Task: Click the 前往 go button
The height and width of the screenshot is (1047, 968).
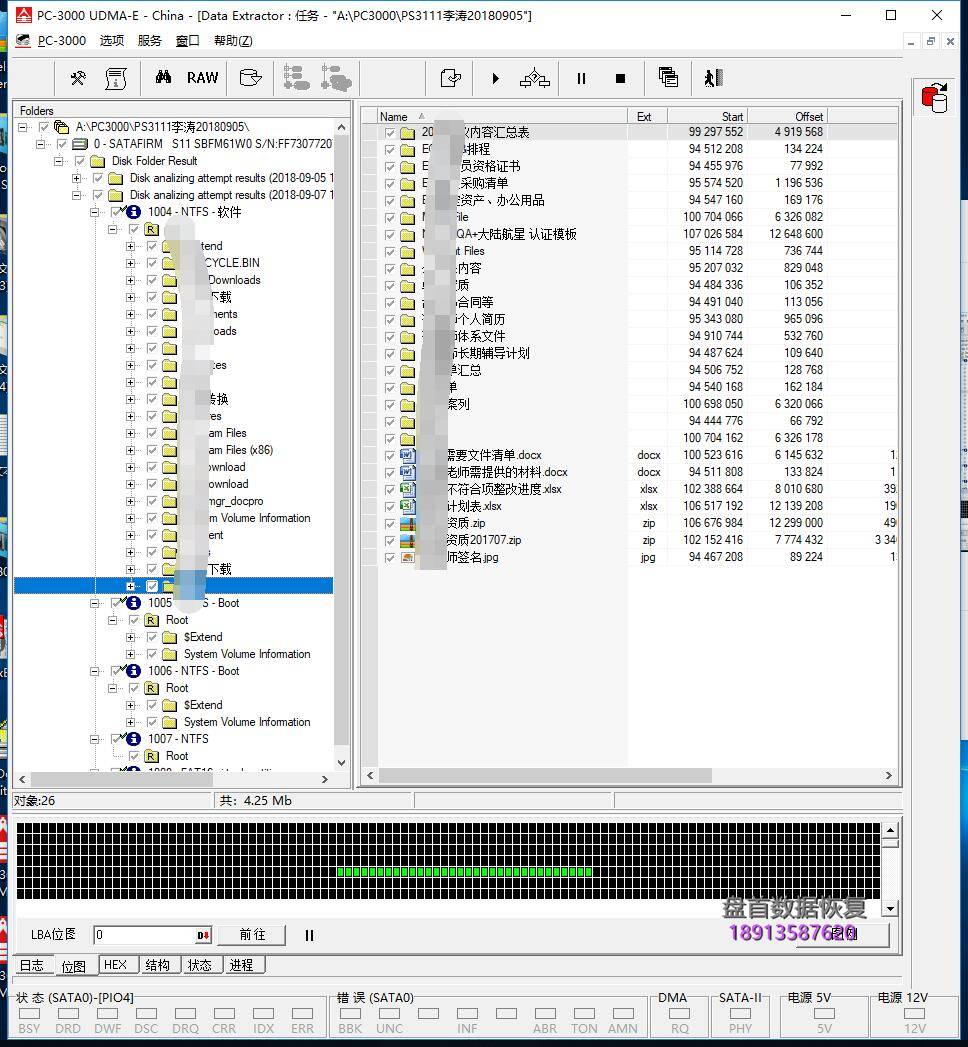Action: click(x=252, y=935)
